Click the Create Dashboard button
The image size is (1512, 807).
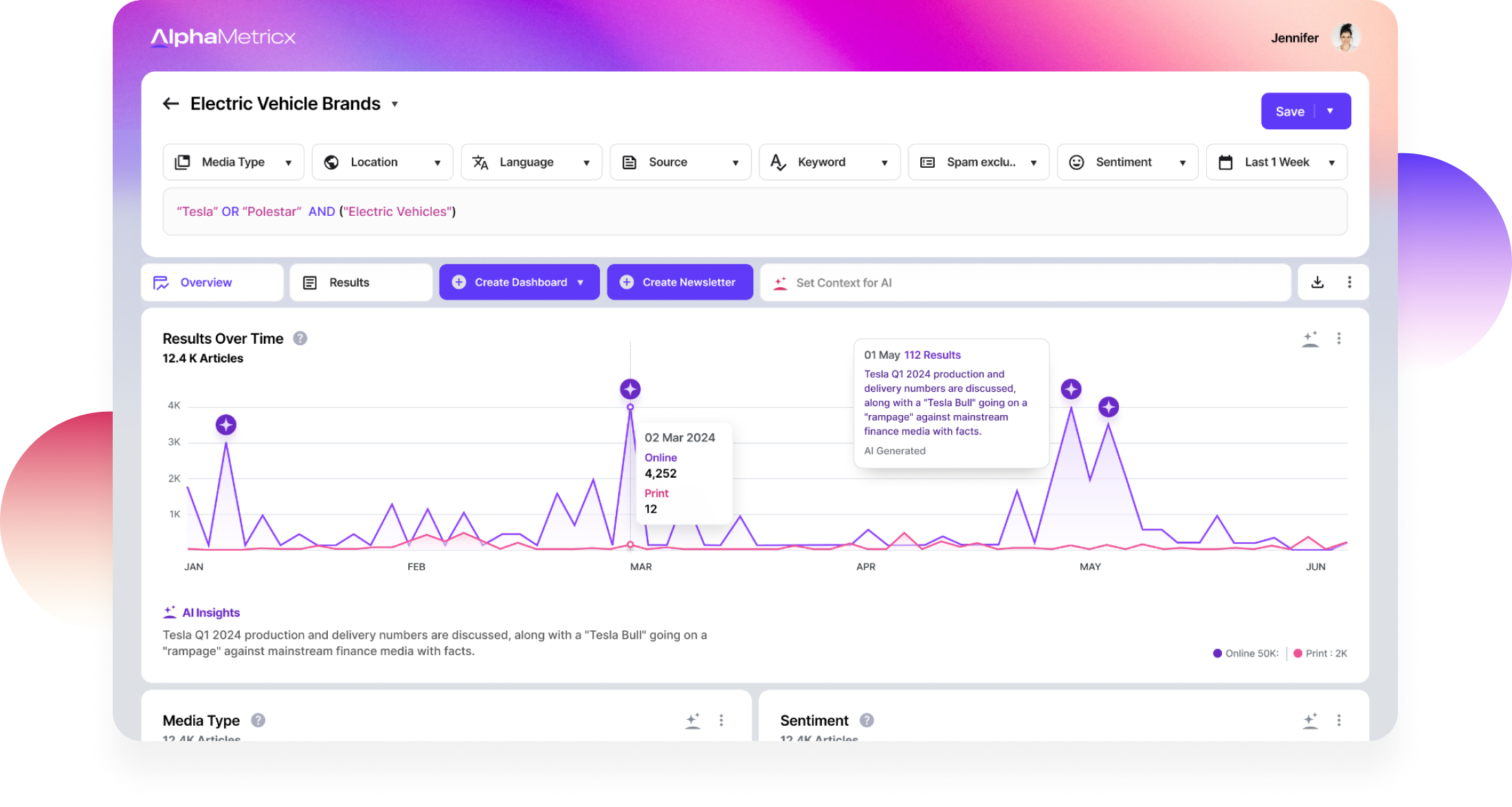pyautogui.click(x=520, y=283)
